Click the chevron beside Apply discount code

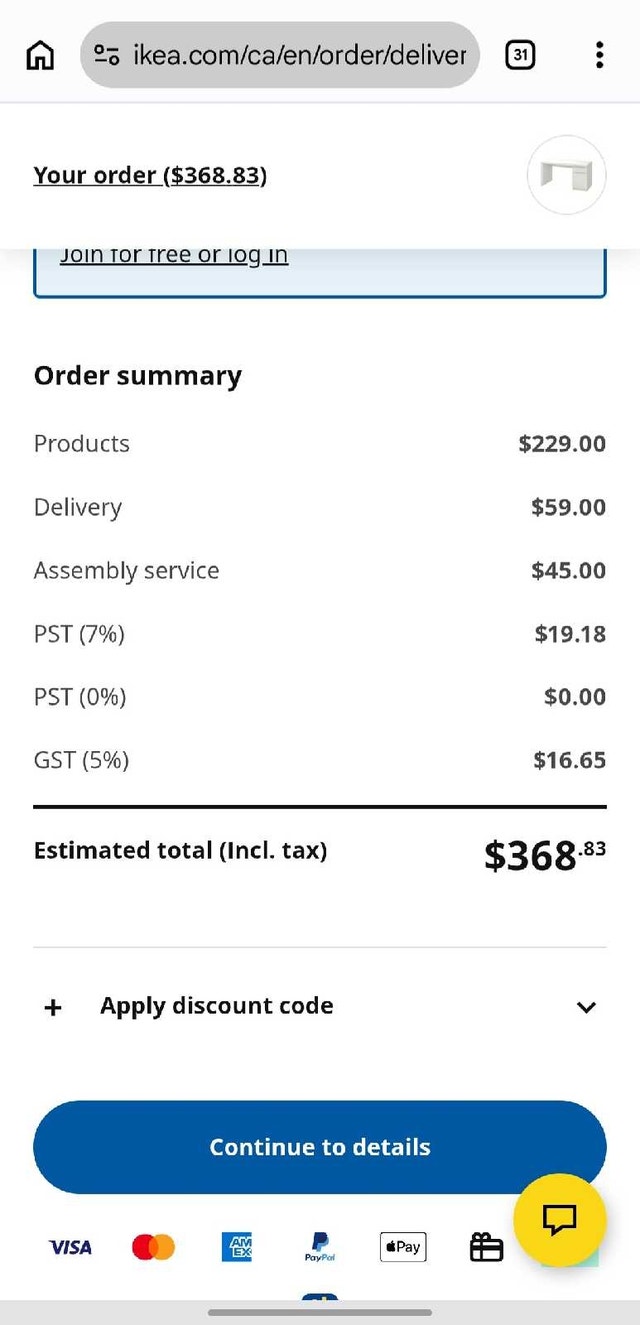(x=587, y=1007)
